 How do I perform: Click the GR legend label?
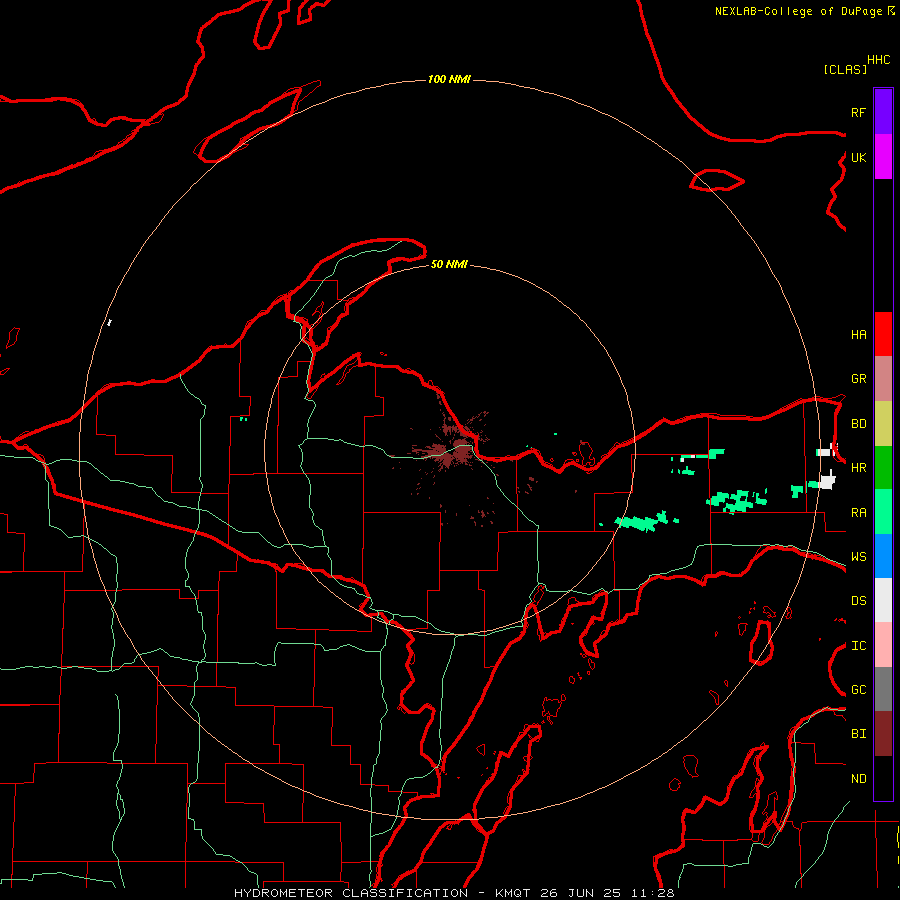point(858,379)
